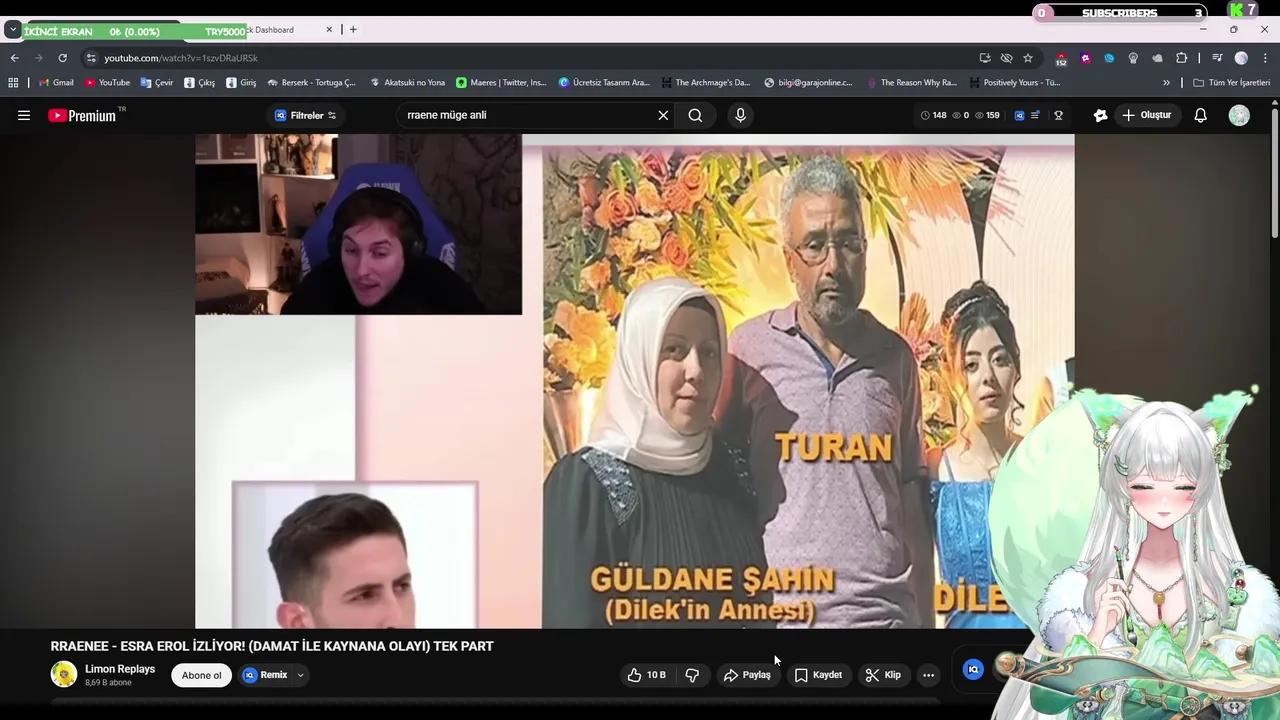Open the YouTube account avatar menu
Screen dimensions: 1280x720
click(1239, 115)
